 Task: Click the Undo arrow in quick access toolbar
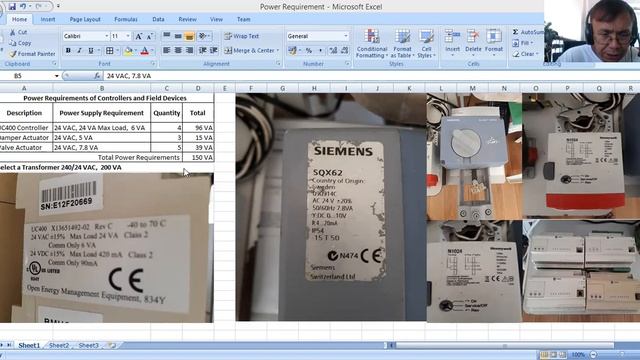23,7
